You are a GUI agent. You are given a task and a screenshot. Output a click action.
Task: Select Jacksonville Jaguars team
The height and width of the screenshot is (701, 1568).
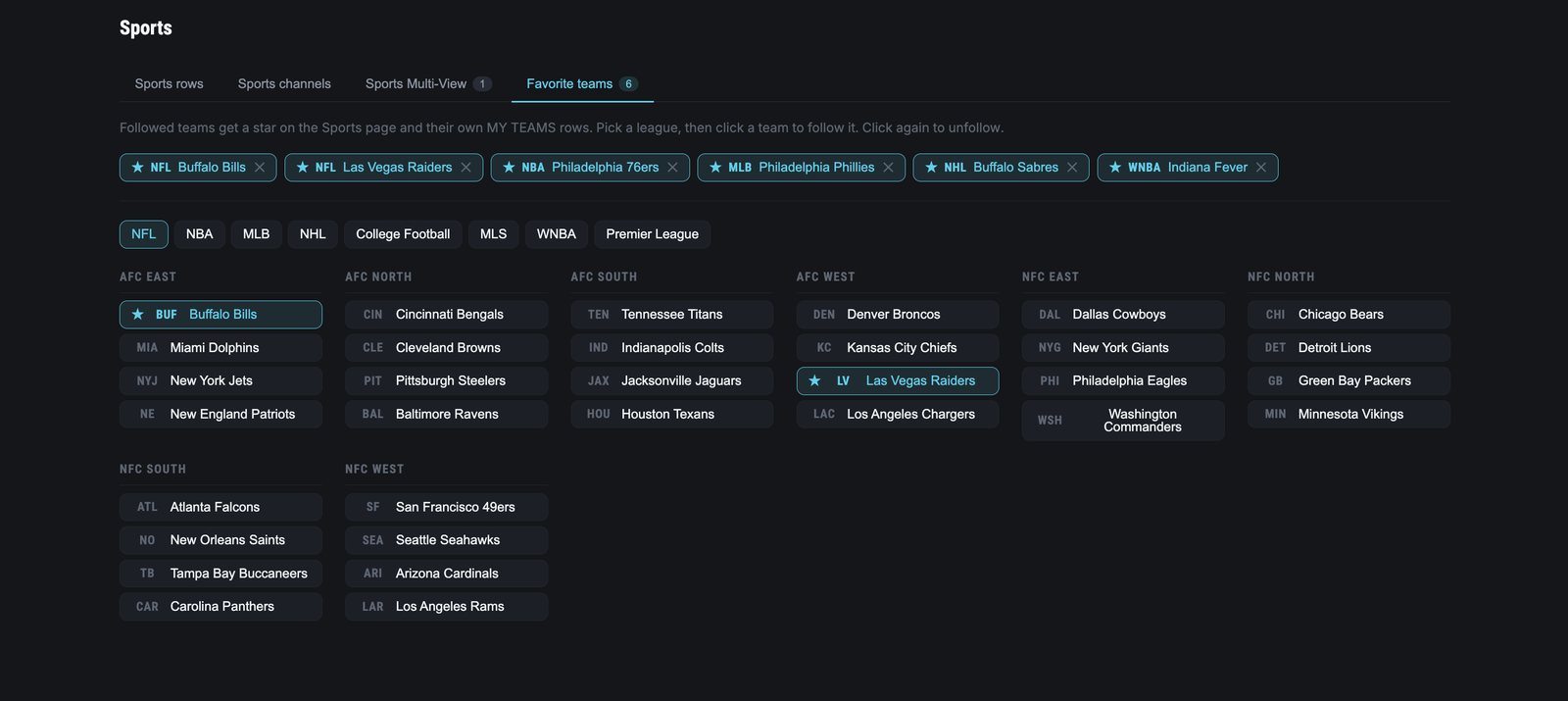(672, 381)
